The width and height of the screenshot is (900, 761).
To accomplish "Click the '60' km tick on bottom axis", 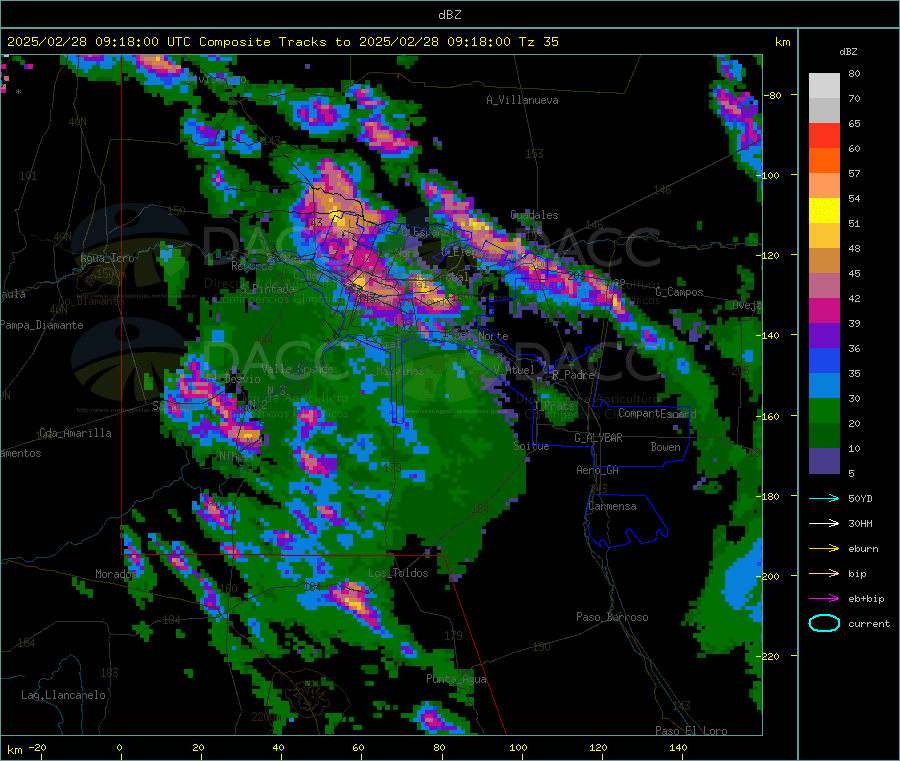I will pos(358,748).
